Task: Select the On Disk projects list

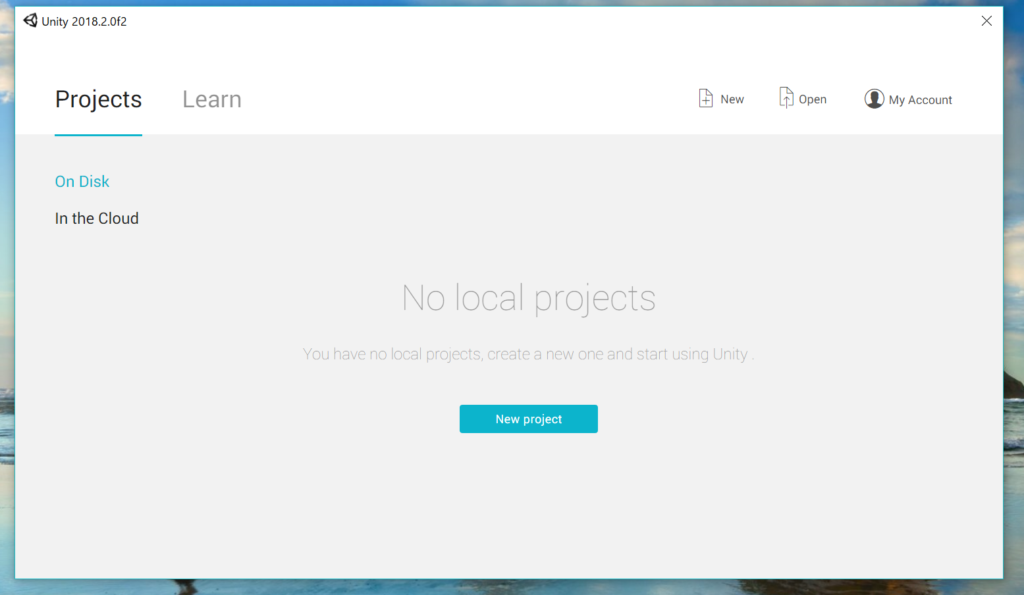Action: coord(82,182)
